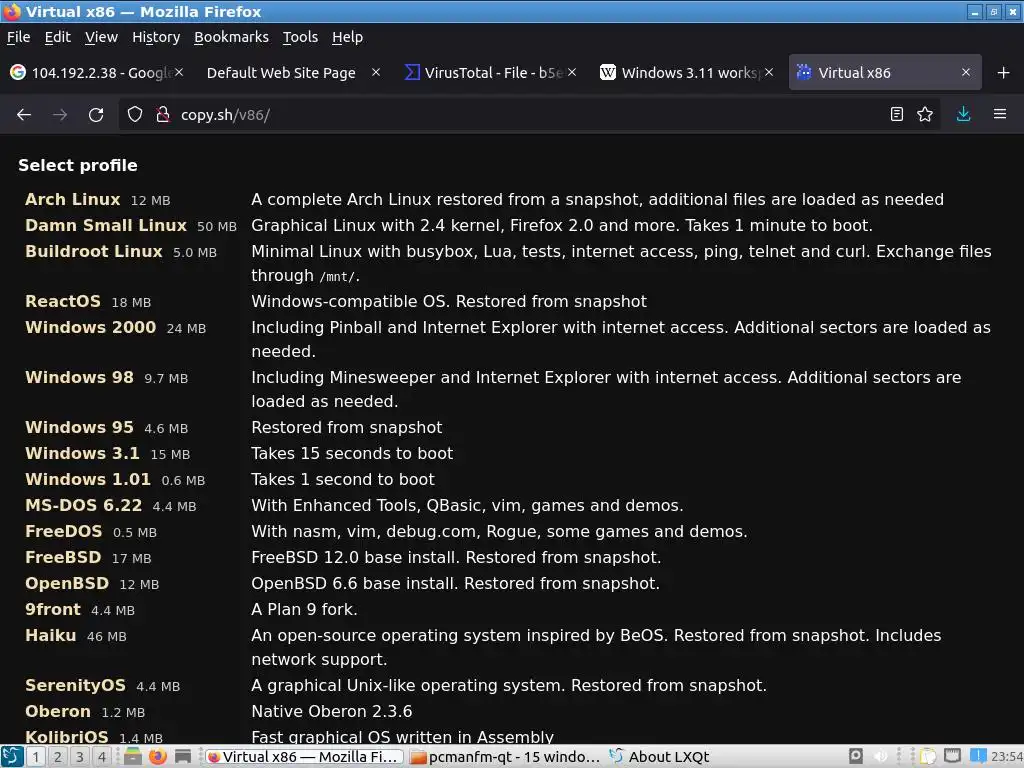Open the Help menu
This screenshot has height=768, width=1024.
click(347, 37)
